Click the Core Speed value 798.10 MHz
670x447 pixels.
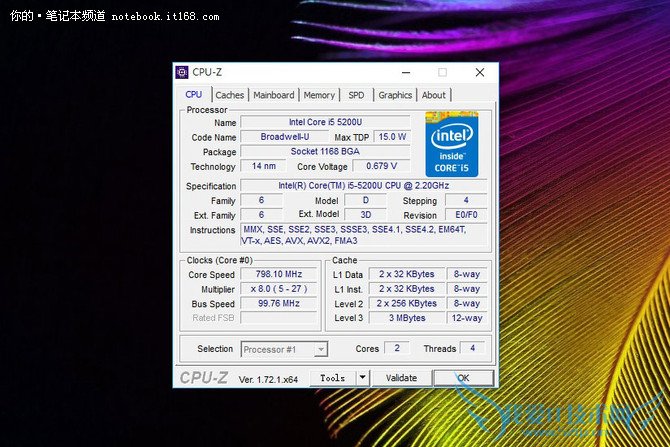point(279,274)
